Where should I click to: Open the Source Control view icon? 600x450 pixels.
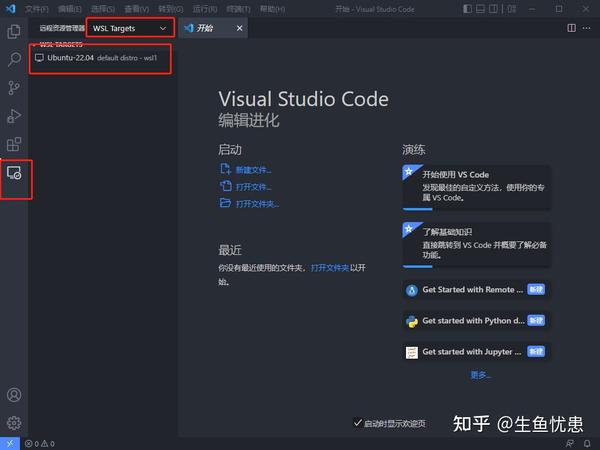(x=14, y=88)
